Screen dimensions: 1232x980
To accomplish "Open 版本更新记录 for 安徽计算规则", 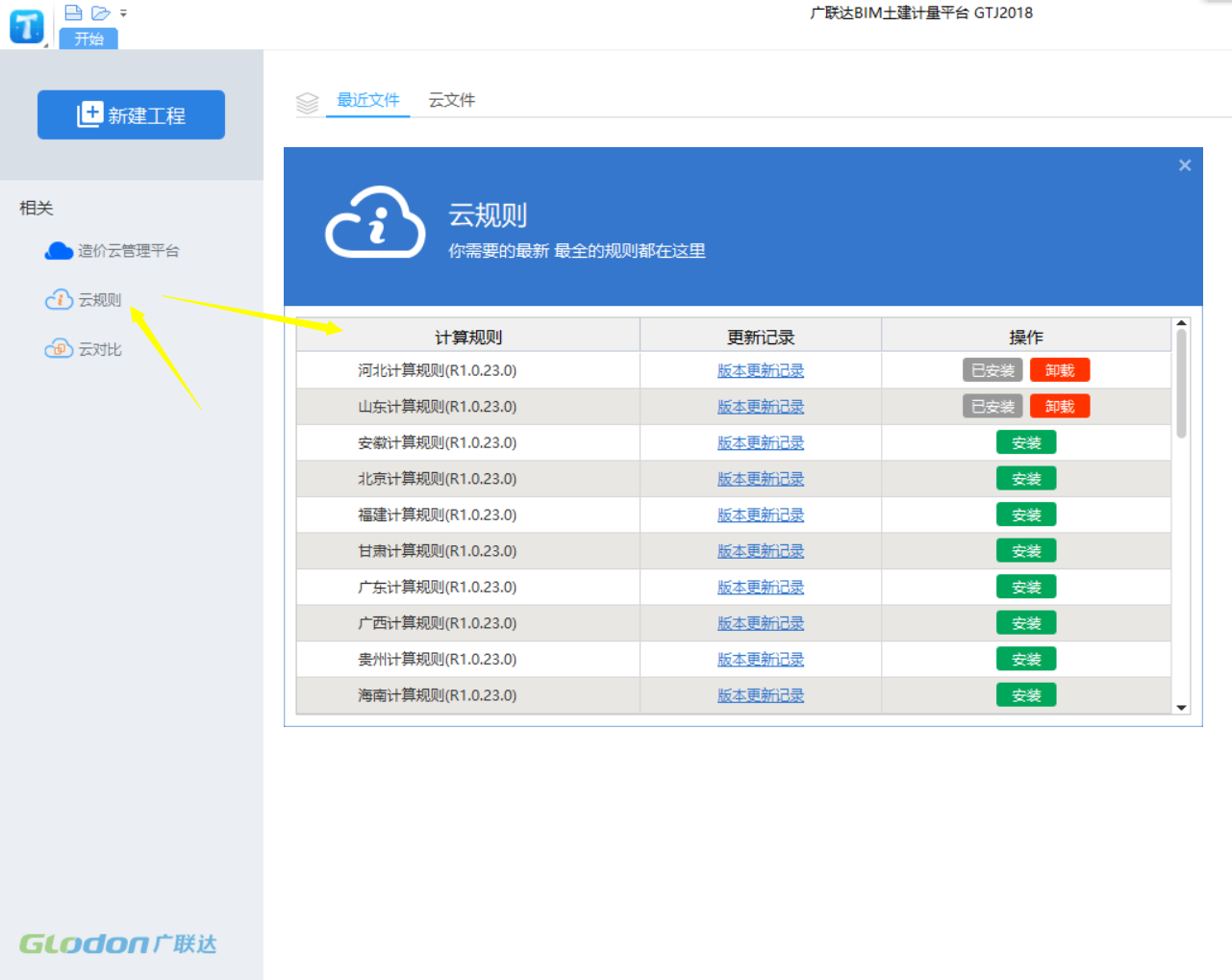I will 761,442.
